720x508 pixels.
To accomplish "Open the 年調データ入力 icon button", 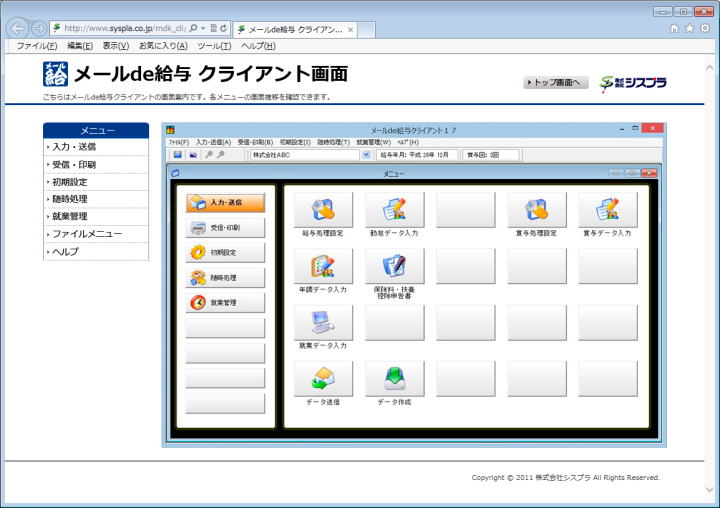I will pos(323,266).
